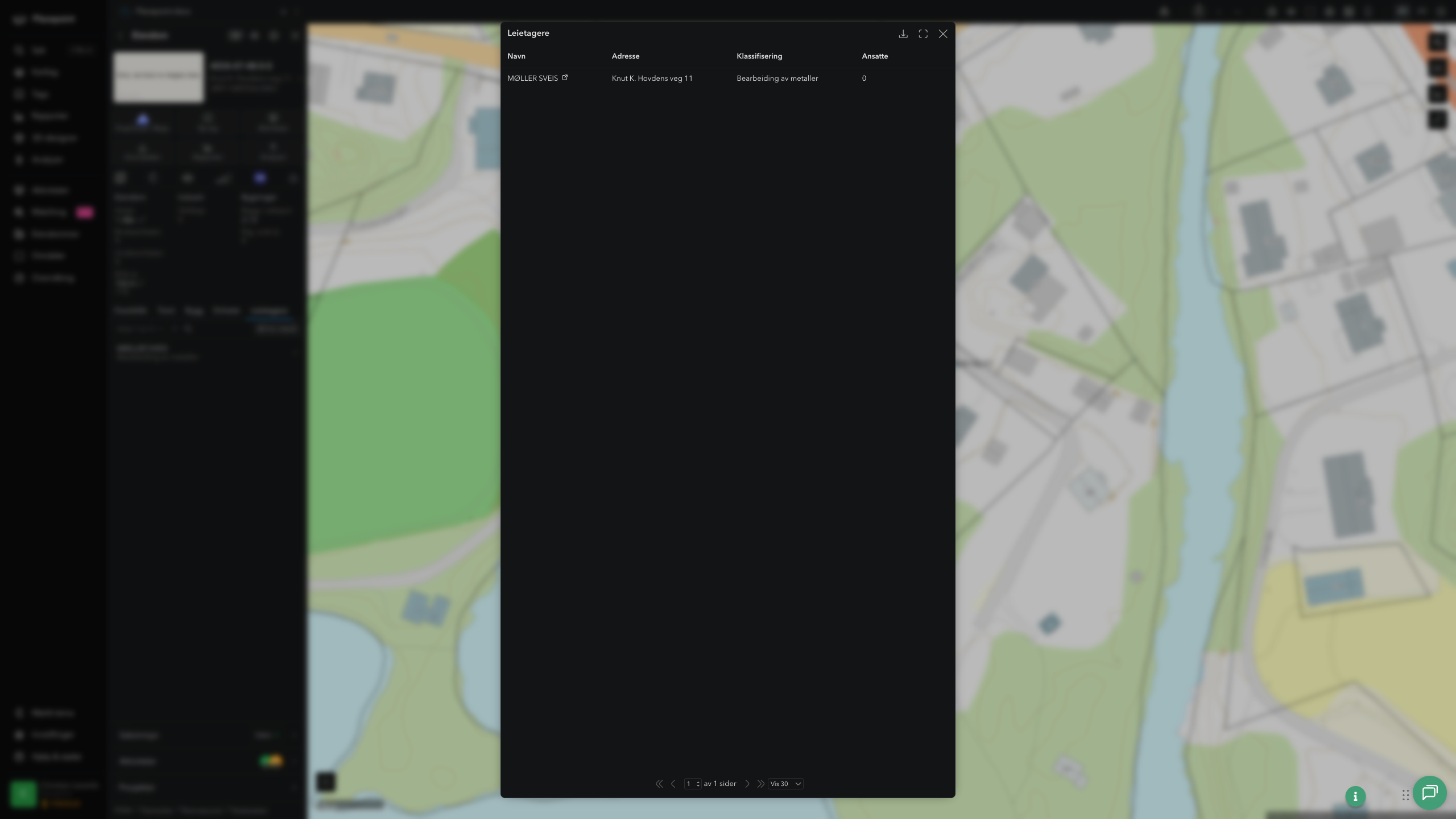
Task: Click the dotted grip handle beside chat
Action: (1405, 795)
